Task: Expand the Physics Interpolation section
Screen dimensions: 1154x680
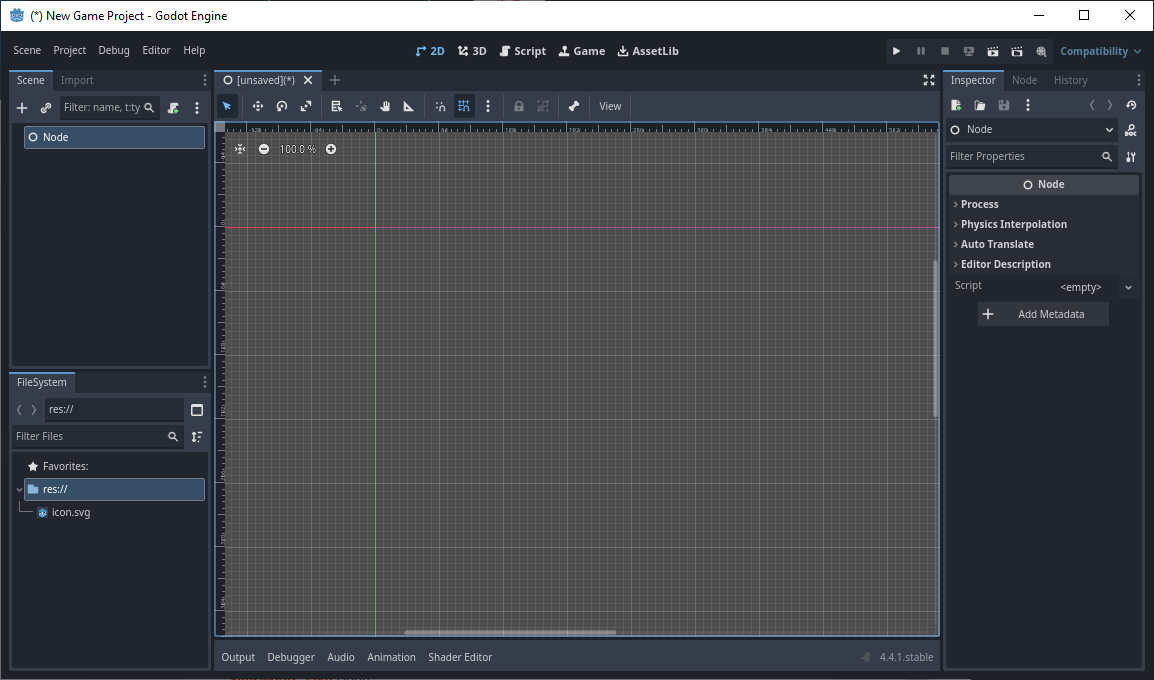Action: pos(1013,224)
